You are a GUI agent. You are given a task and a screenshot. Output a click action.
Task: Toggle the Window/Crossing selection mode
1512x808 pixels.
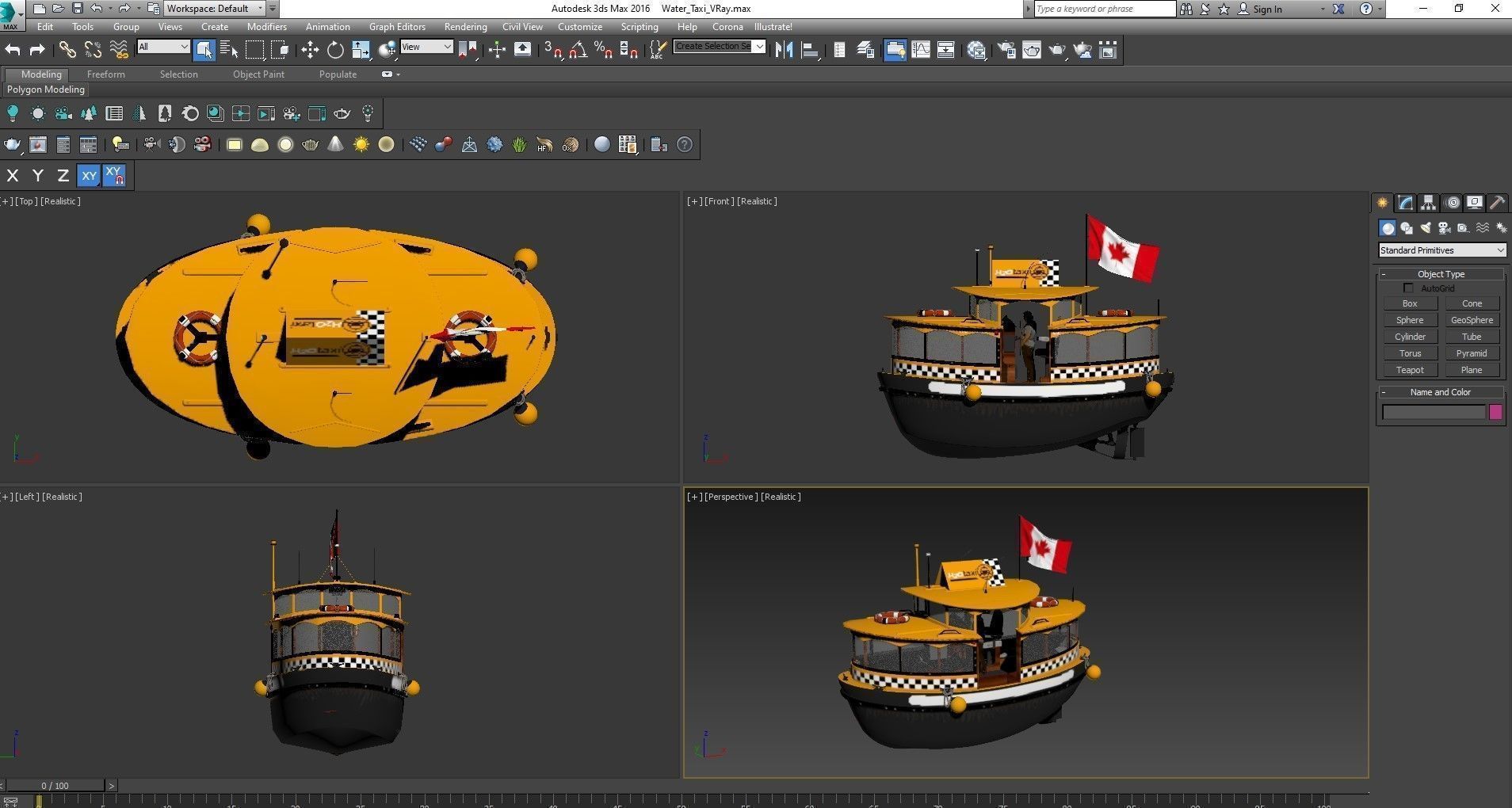click(280, 50)
